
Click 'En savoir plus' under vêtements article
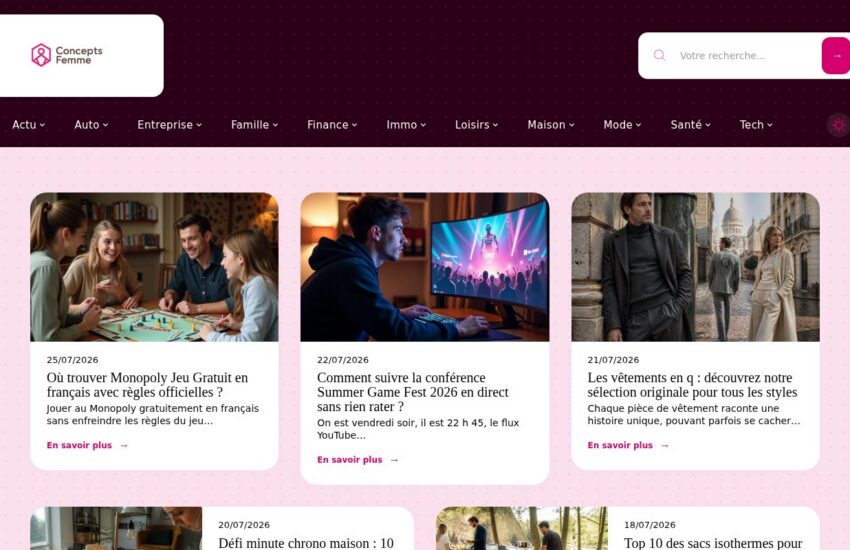(628, 445)
